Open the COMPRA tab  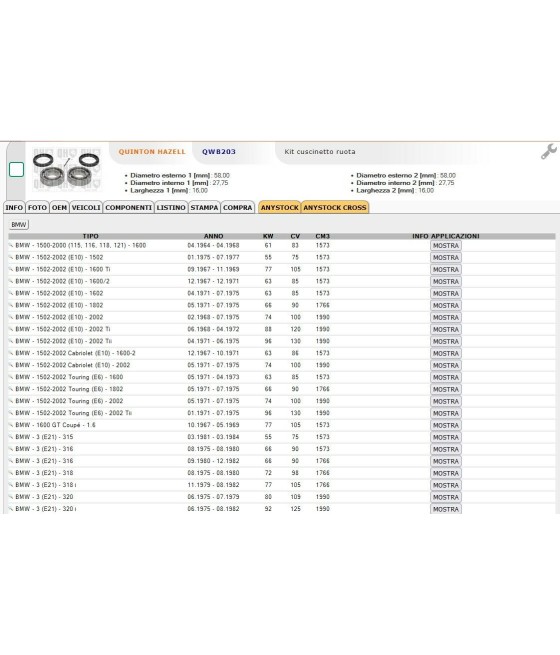tap(238, 208)
